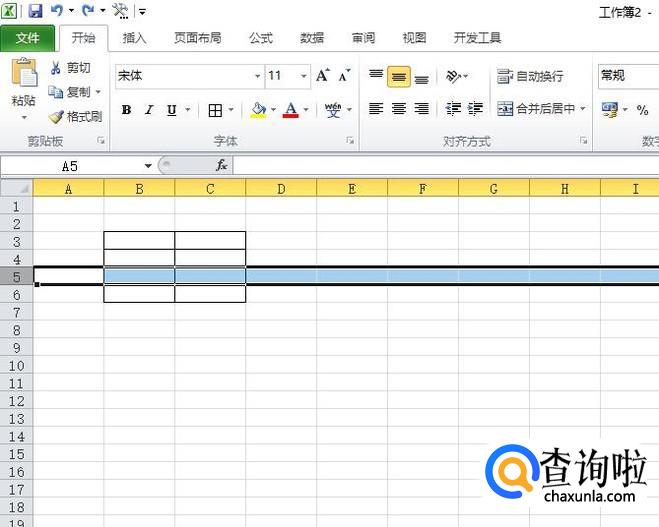659x527 pixels.
Task: Open the Excel application icon menu
Action: 9,11
